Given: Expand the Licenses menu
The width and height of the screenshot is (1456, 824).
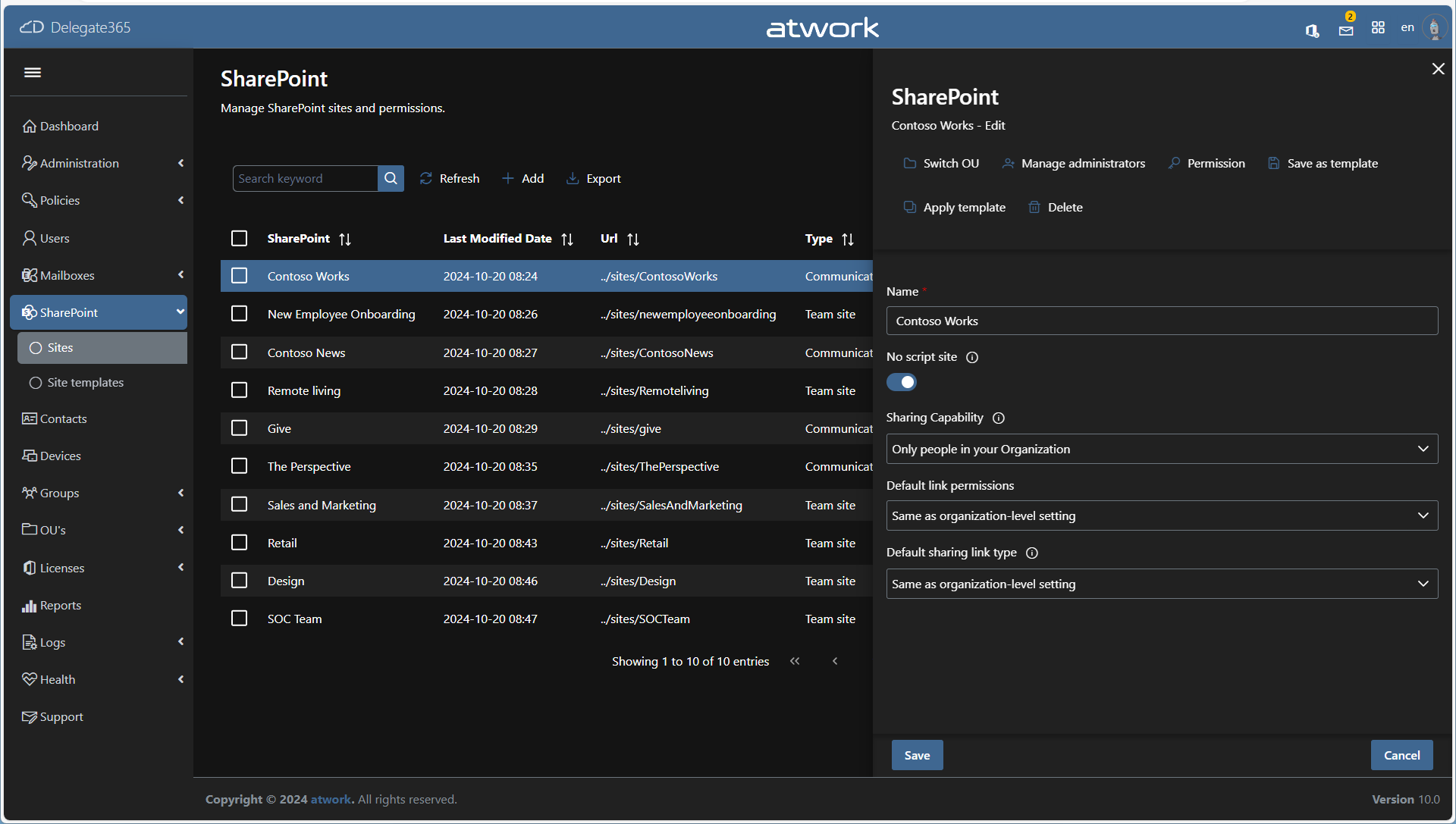Looking at the screenshot, I should point(99,568).
